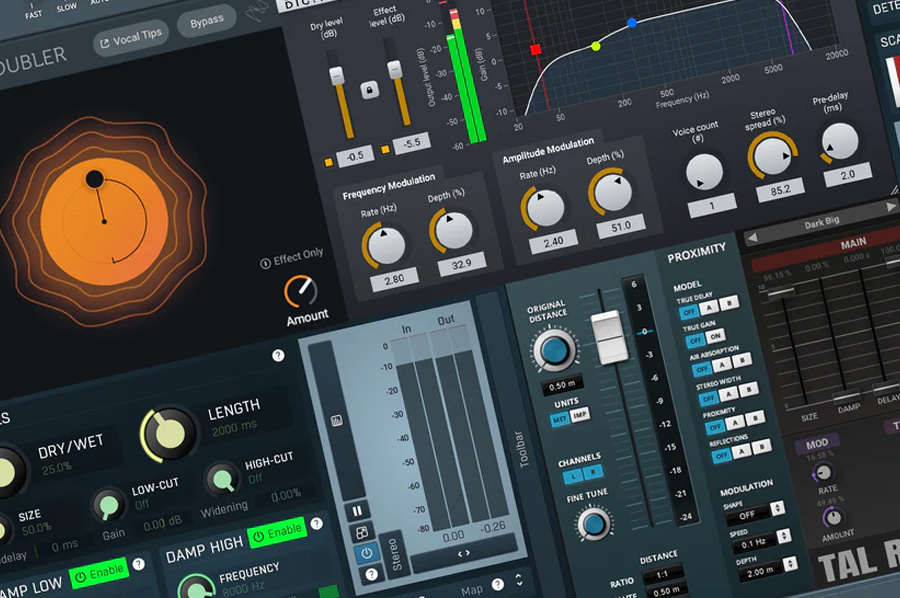Click the Amplitude Modulation Depth knob
The height and width of the screenshot is (598, 900).
pos(612,192)
